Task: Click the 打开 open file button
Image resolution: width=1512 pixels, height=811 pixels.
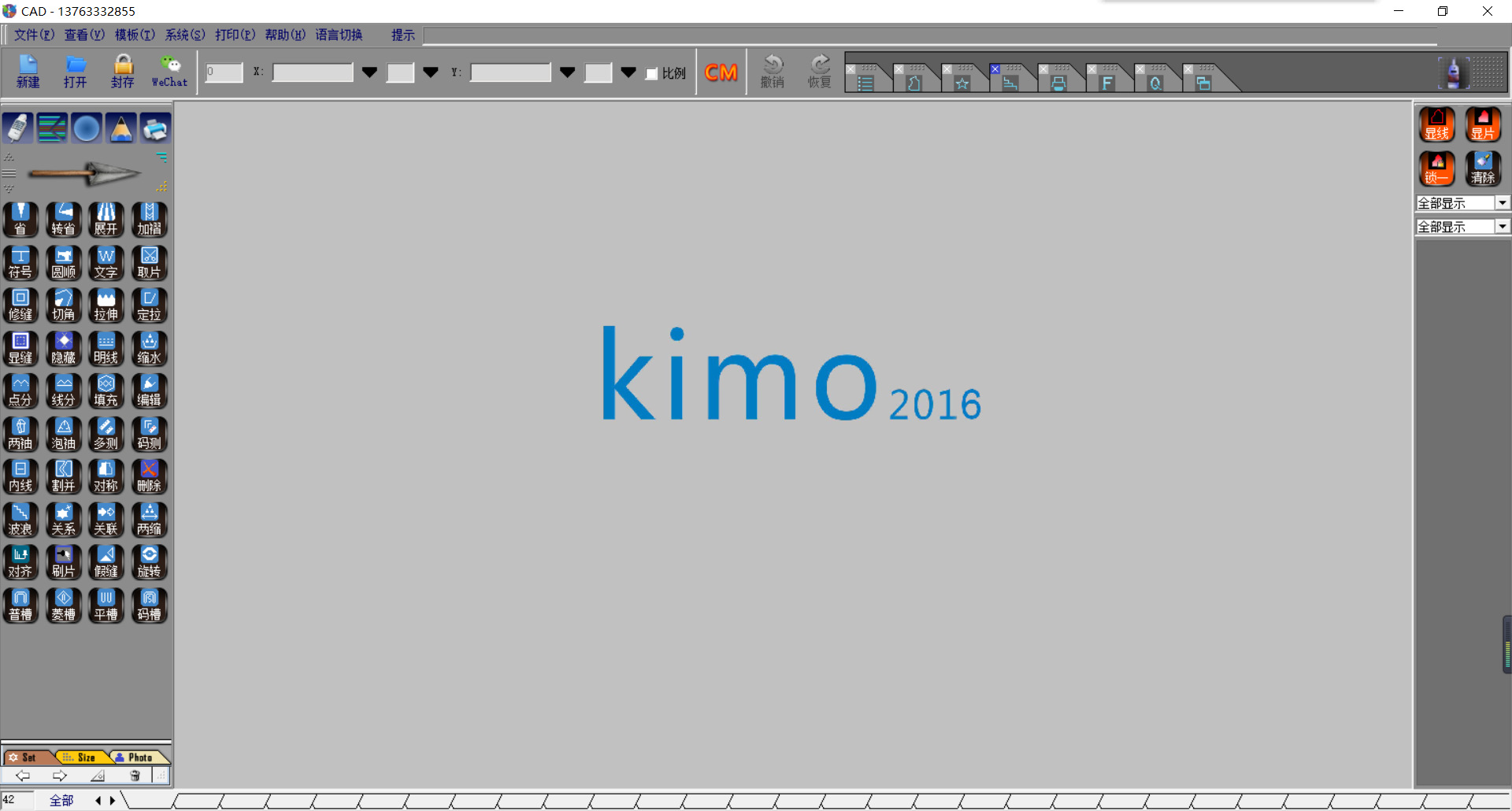Action: tap(76, 71)
